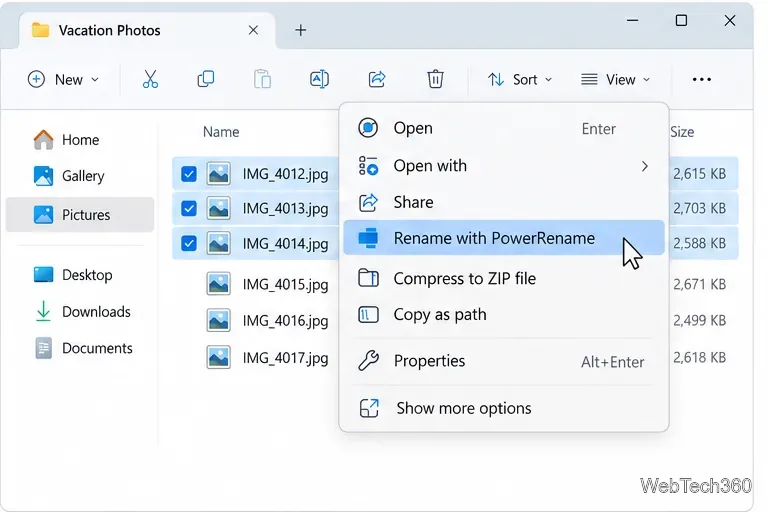Add a new tab with plus button
The image size is (768, 512).
301,30
